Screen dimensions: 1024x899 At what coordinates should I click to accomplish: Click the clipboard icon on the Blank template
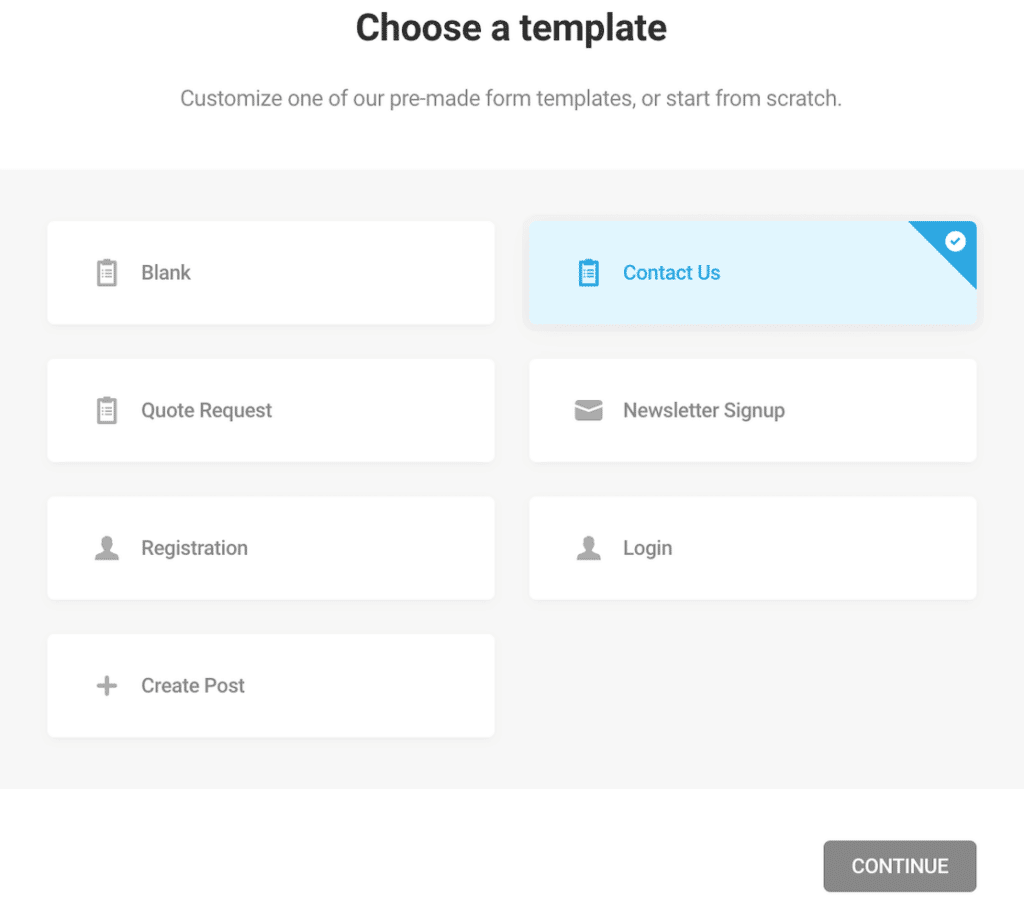(x=106, y=272)
